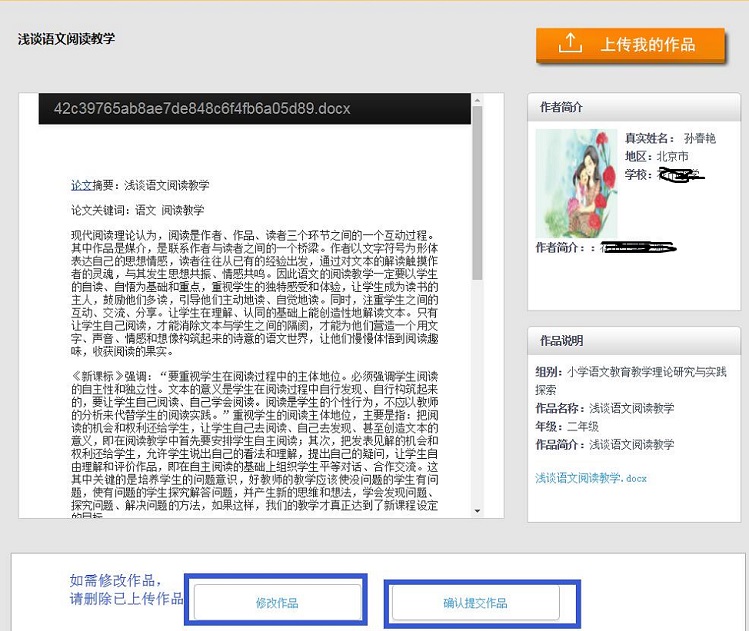The width and height of the screenshot is (749, 631).
Task: Click the page title 浅谈语文阅读教学 at top
Action: (x=66, y=39)
